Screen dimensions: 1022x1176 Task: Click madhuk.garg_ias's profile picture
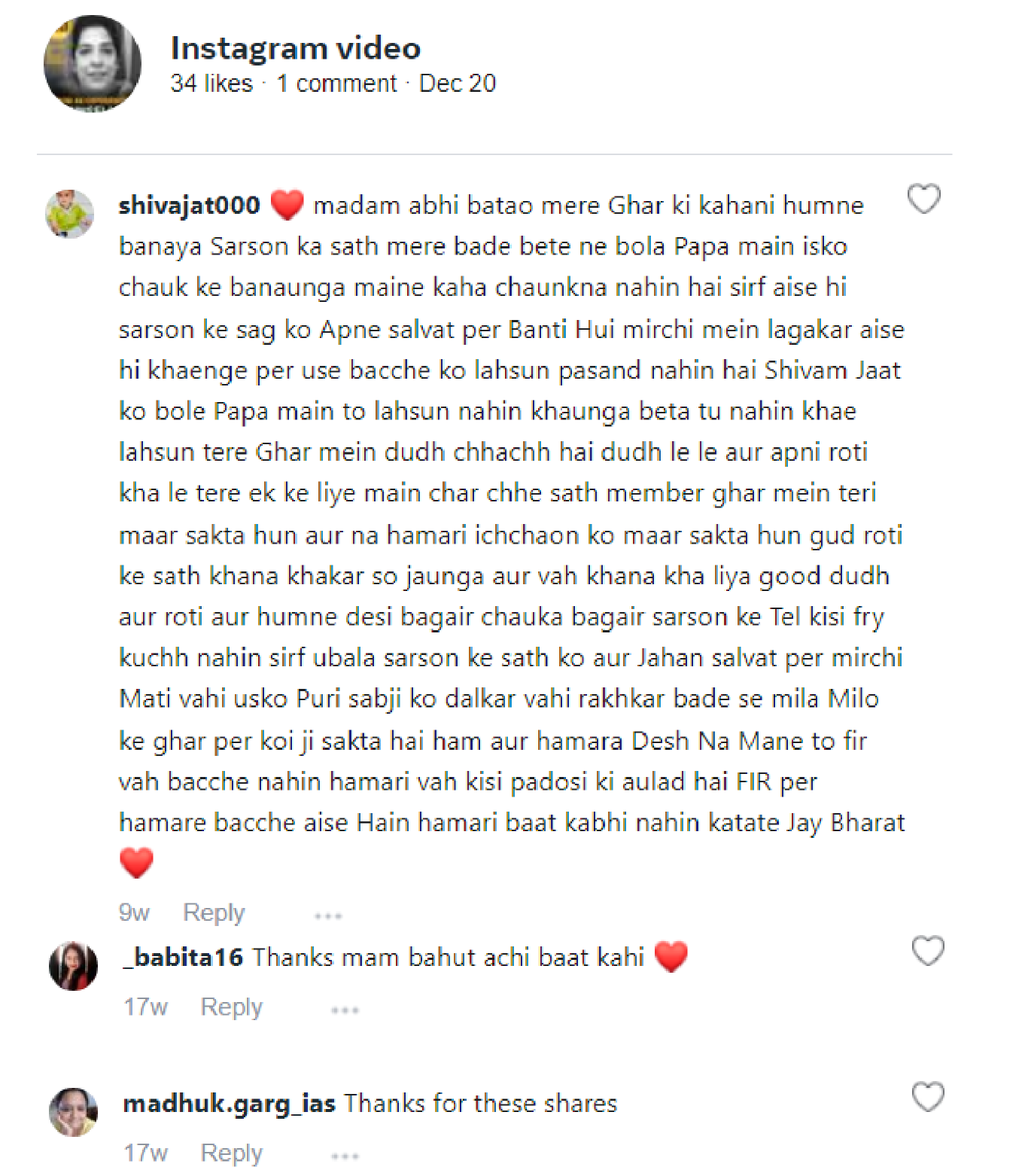click(x=73, y=1112)
